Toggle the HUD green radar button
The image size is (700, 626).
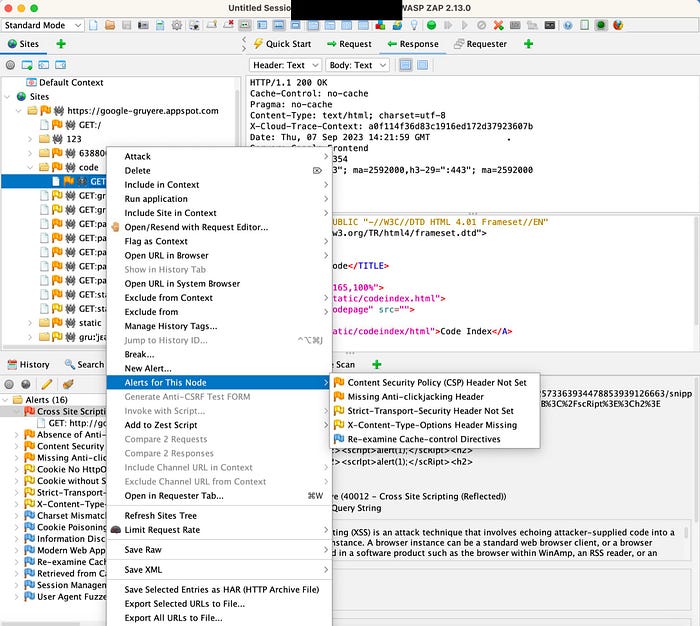click(x=601, y=25)
